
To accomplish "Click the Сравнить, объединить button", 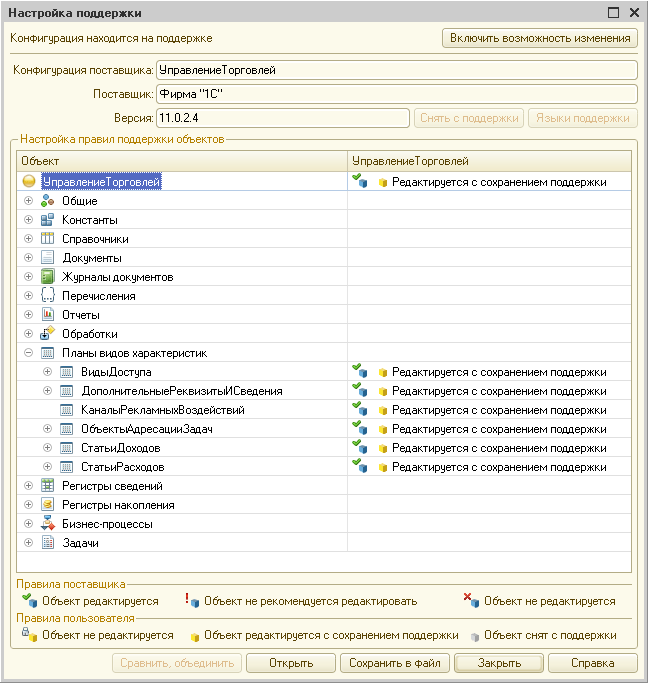I will pos(177,663).
